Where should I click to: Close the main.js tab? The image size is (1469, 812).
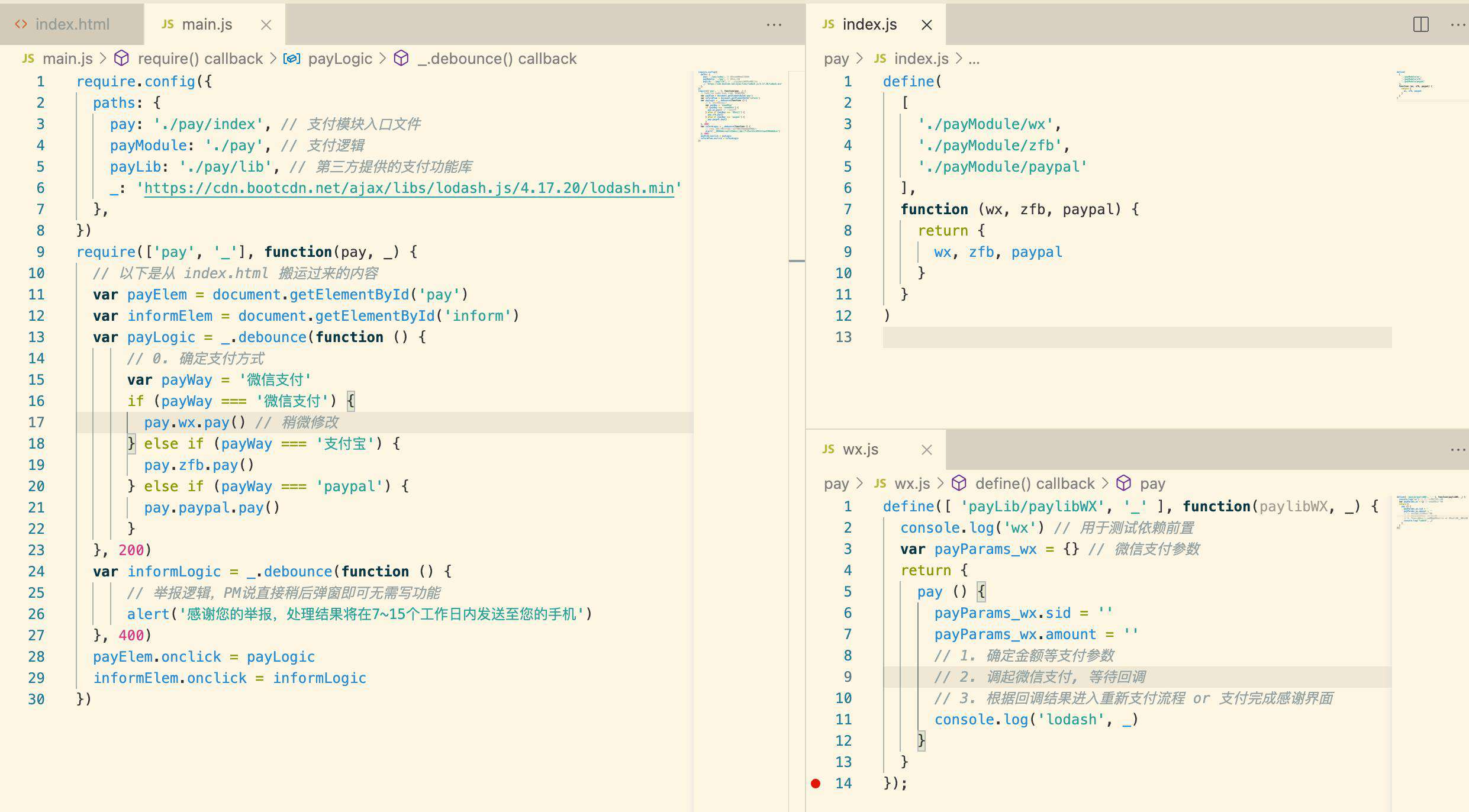(266, 25)
